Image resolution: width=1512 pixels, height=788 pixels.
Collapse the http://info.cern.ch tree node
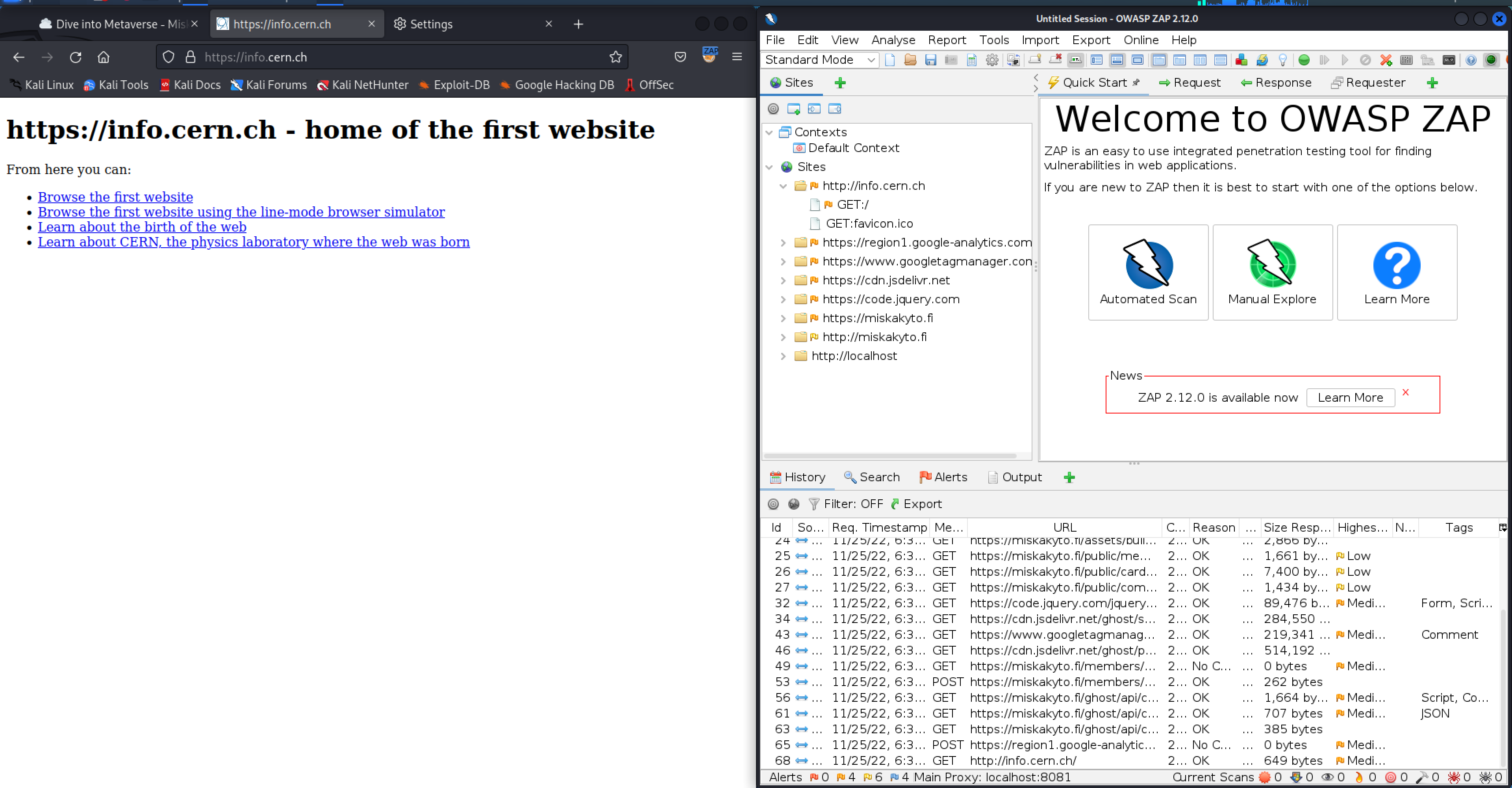[783, 186]
